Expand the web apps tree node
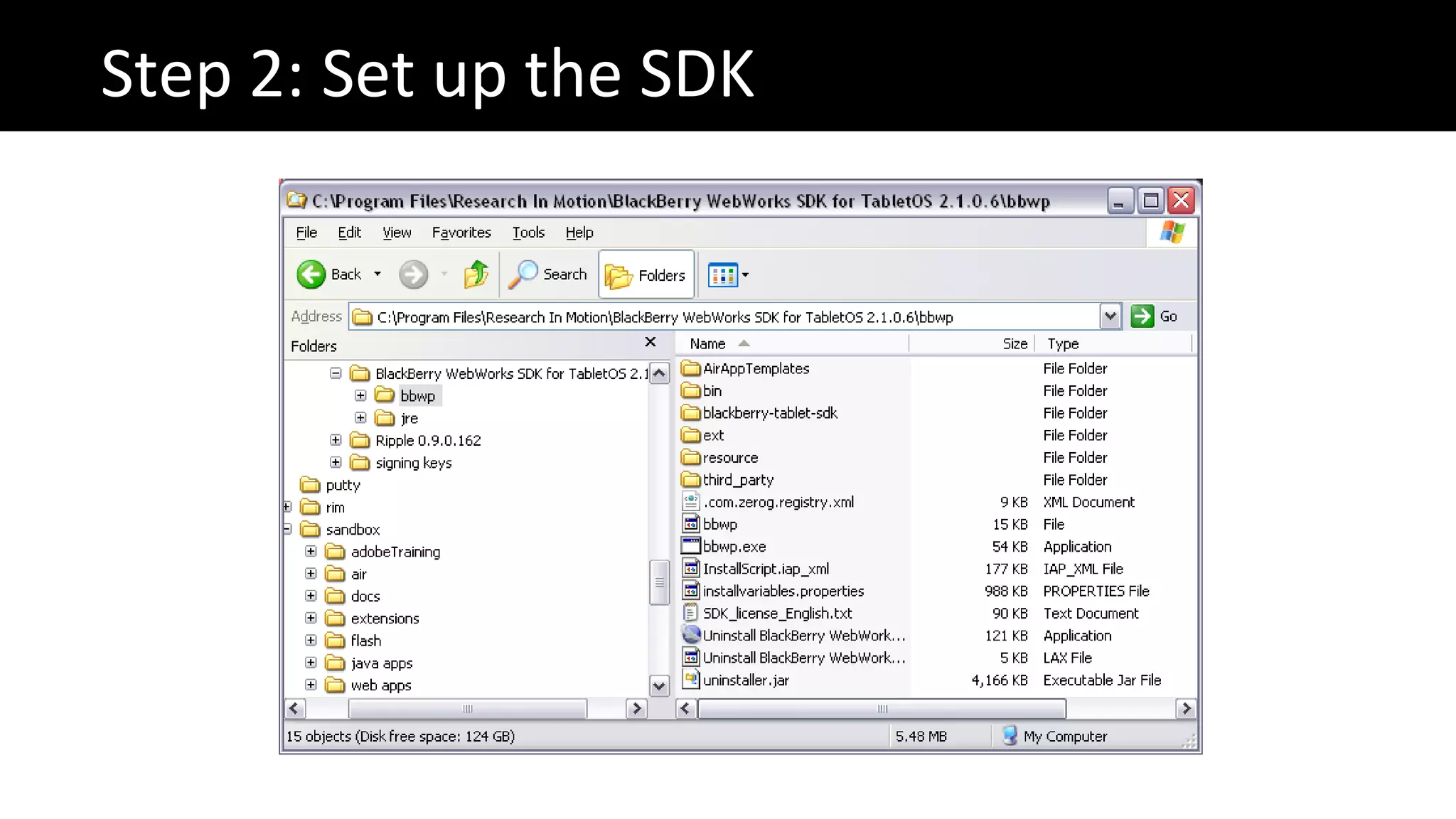The height and width of the screenshot is (819, 1456). [x=311, y=685]
